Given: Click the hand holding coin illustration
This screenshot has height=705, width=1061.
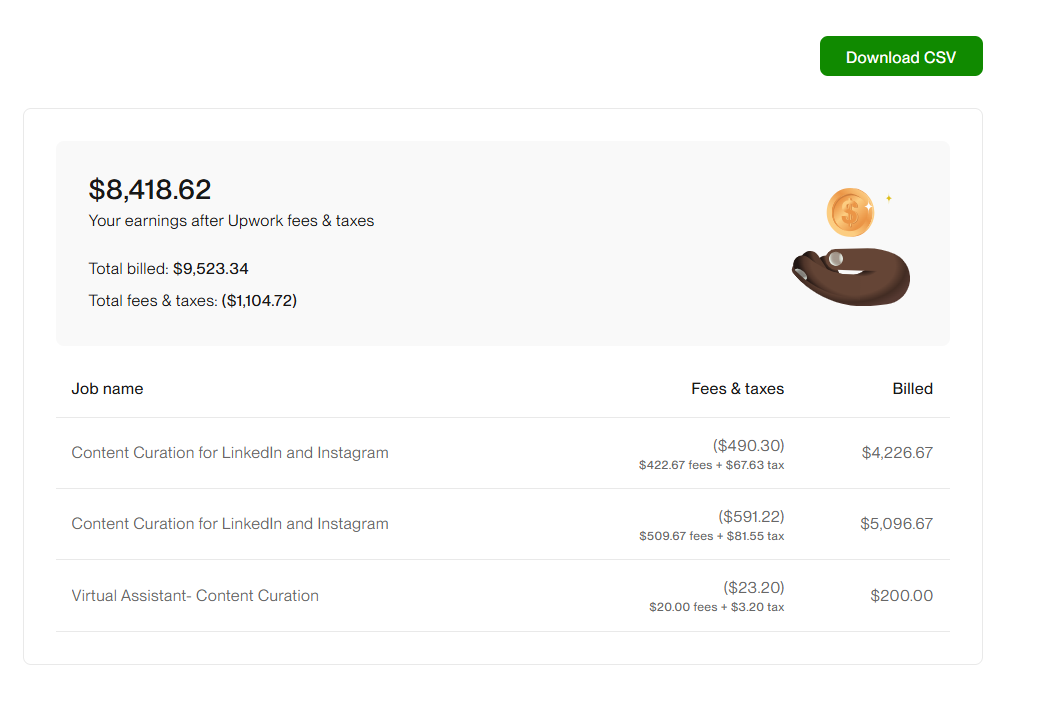Looking at the screenshot, I should tap(851, 275).
